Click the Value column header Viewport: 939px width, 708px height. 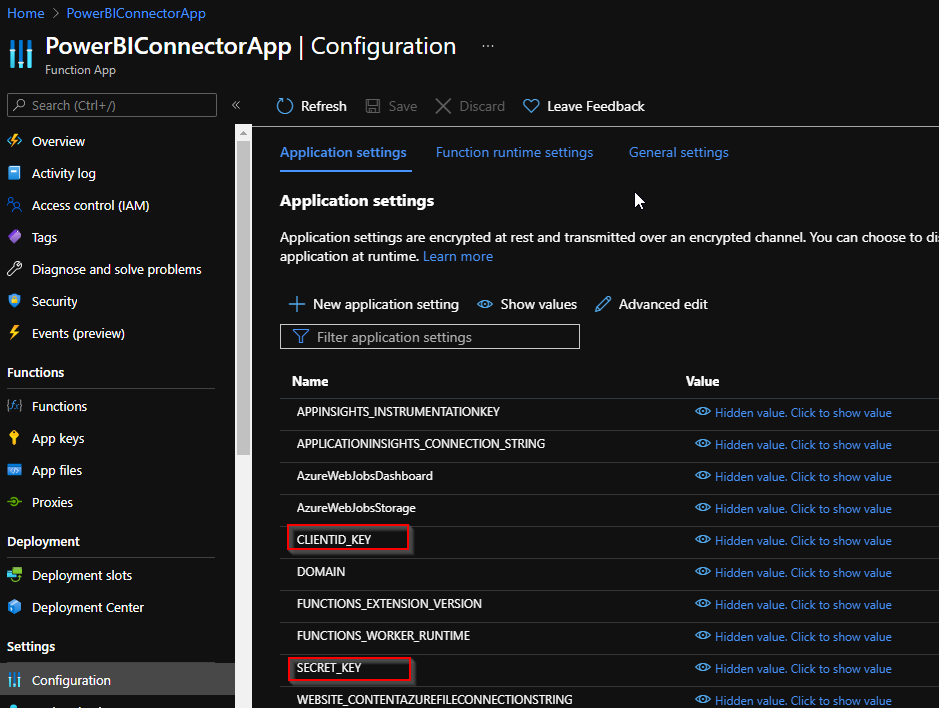point(702,381)
